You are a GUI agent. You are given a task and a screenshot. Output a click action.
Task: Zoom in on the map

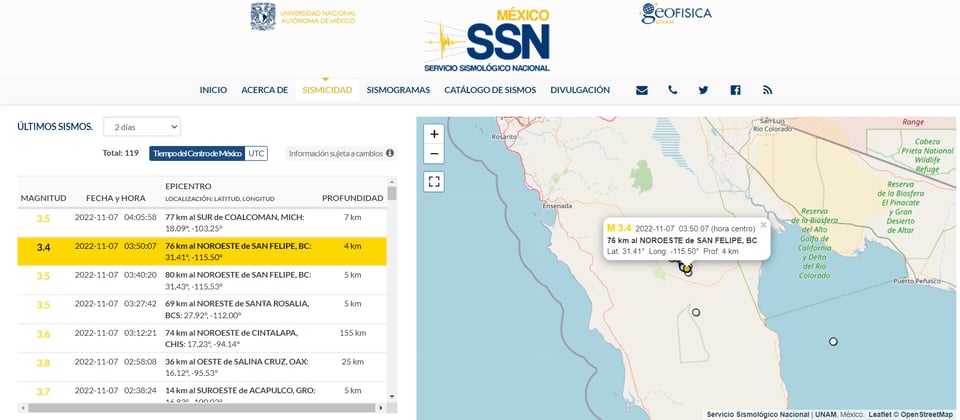coord(434,134)
